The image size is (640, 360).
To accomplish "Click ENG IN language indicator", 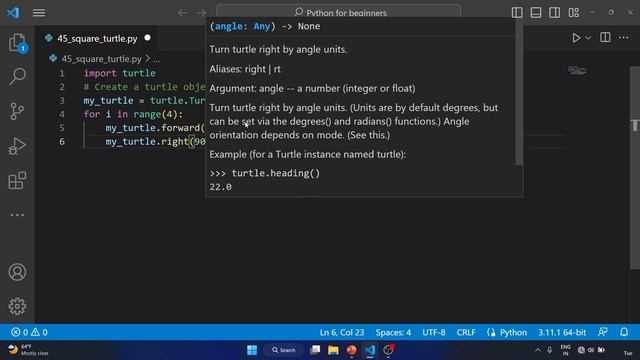I will [566, 350].
